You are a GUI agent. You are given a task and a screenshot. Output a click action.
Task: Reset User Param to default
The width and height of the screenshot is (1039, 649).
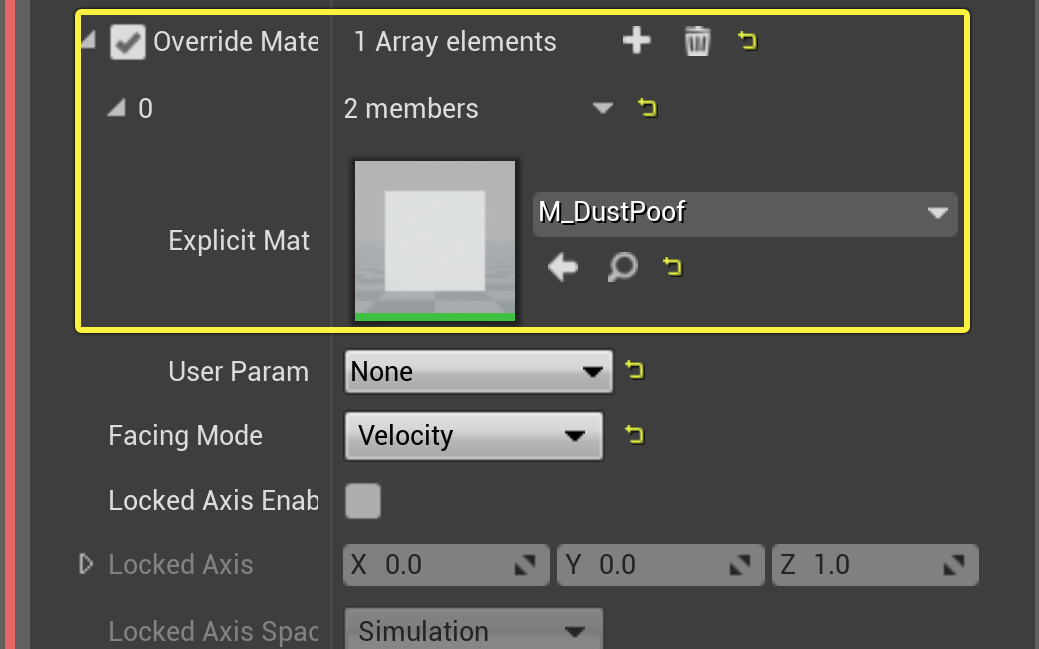pyautogui.click(x=635, y=370)
